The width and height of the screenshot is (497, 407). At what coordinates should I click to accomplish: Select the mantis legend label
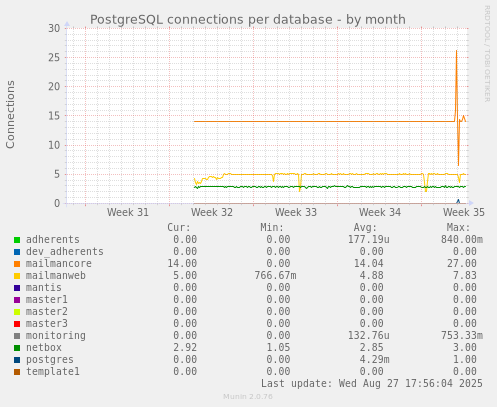(44, 287)
